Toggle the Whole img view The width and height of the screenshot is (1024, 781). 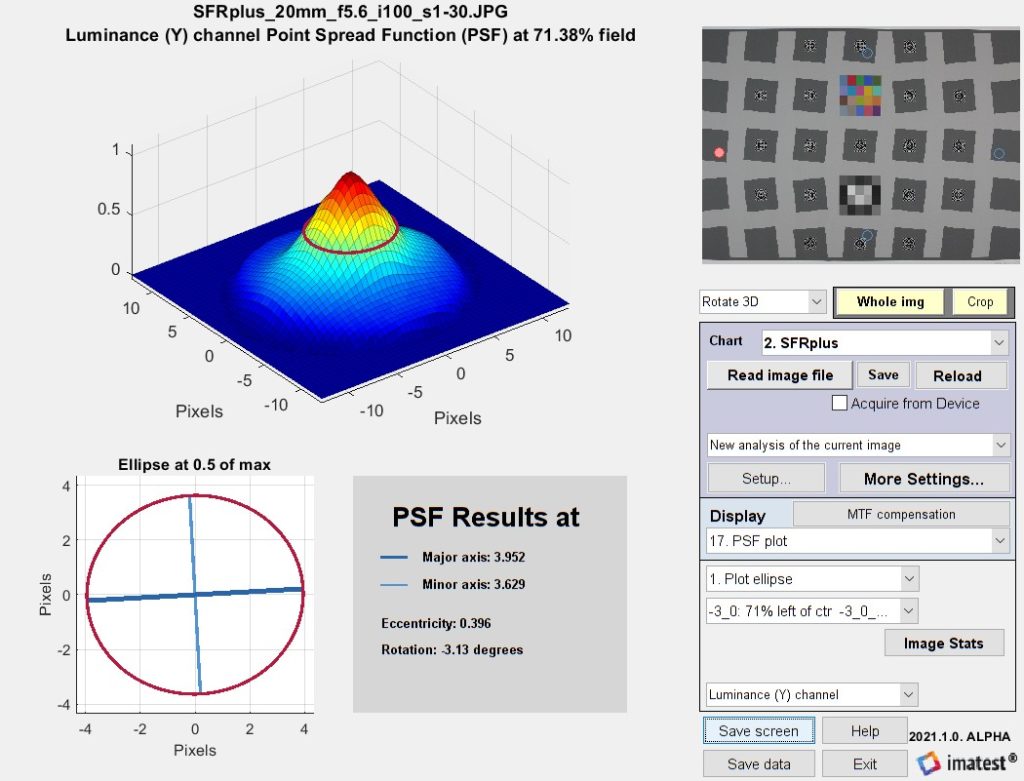point(889,301)
